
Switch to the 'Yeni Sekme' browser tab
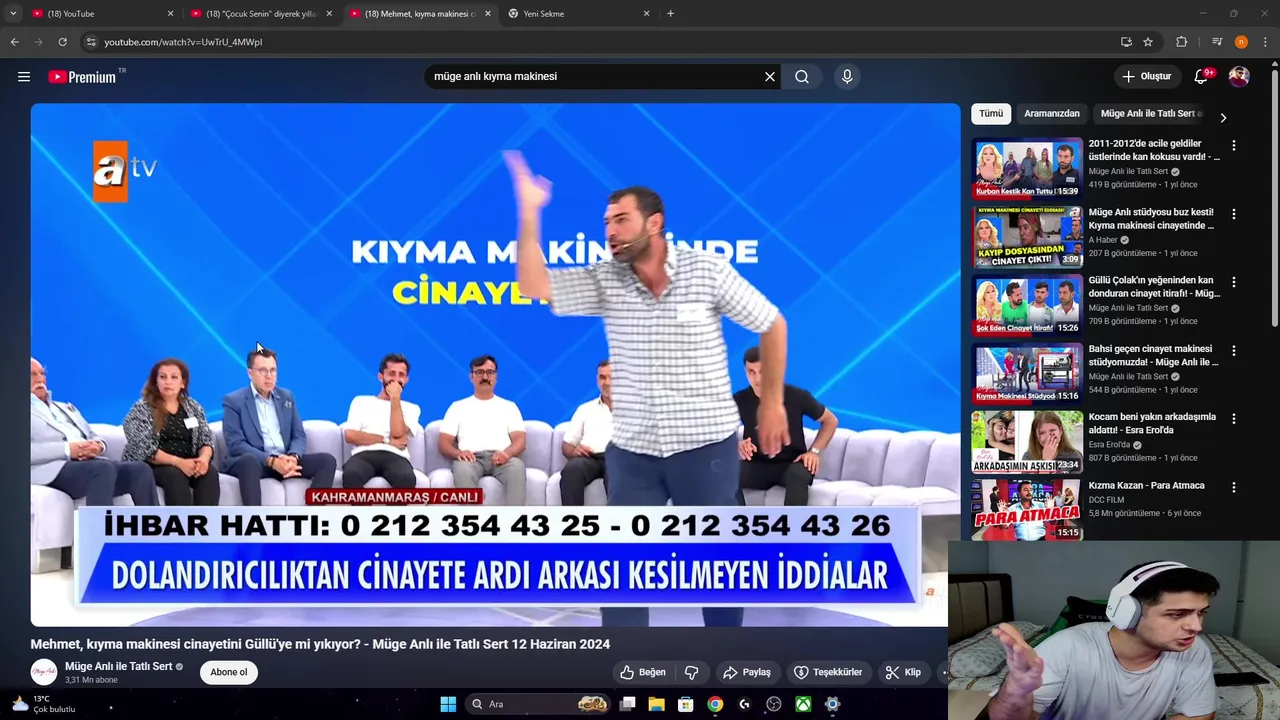[x=578, y=14]
